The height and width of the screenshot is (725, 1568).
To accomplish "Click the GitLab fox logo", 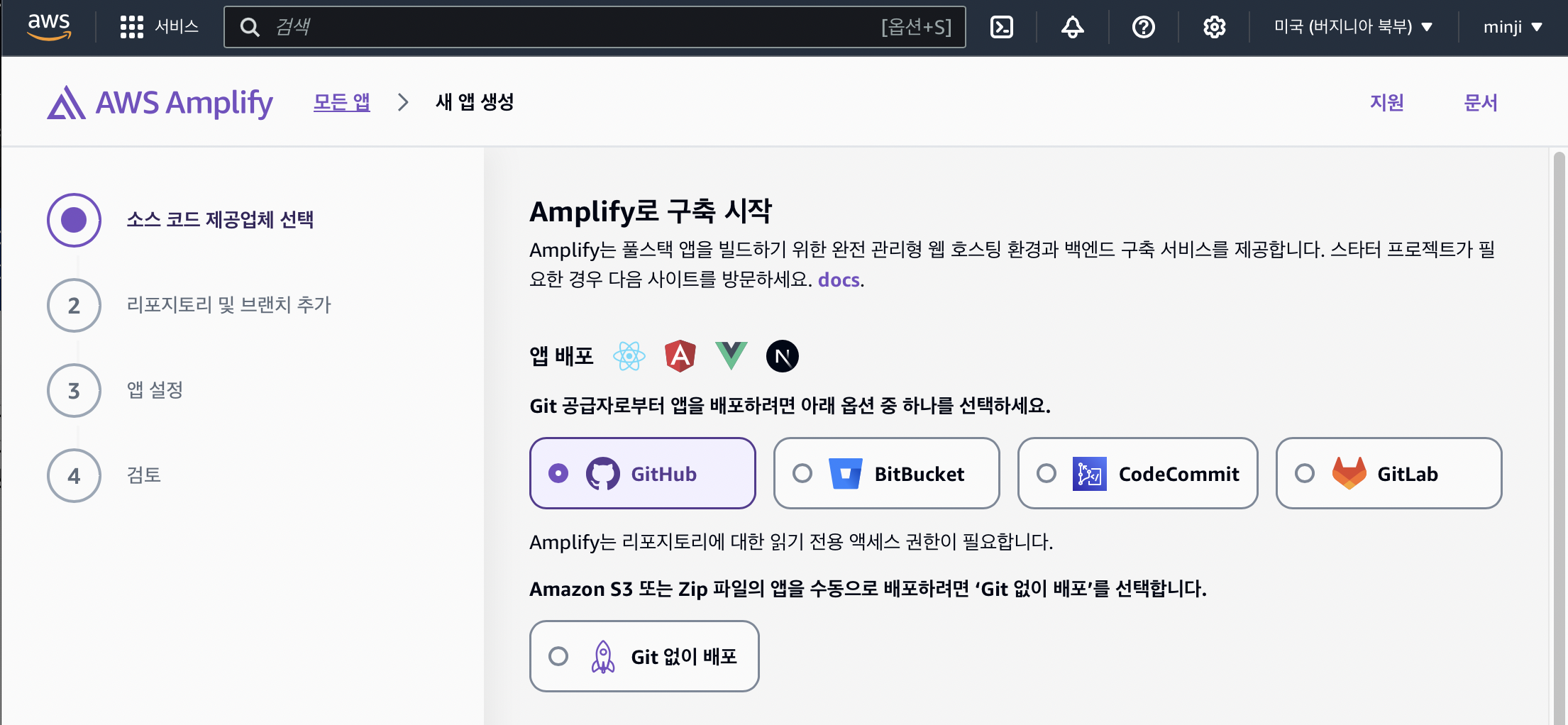I will pos(1349,473).
